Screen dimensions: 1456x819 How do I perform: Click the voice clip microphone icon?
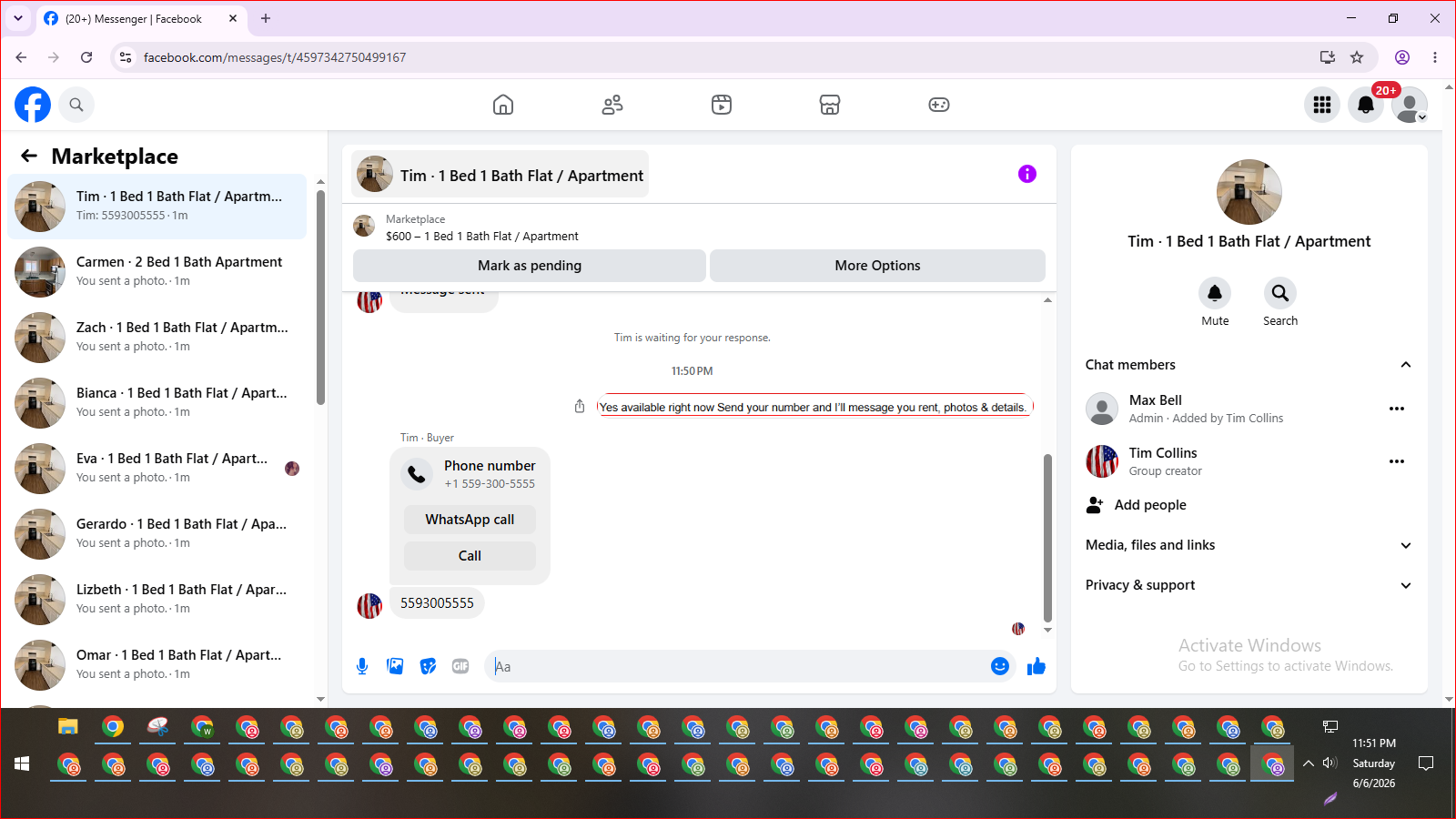362,666
